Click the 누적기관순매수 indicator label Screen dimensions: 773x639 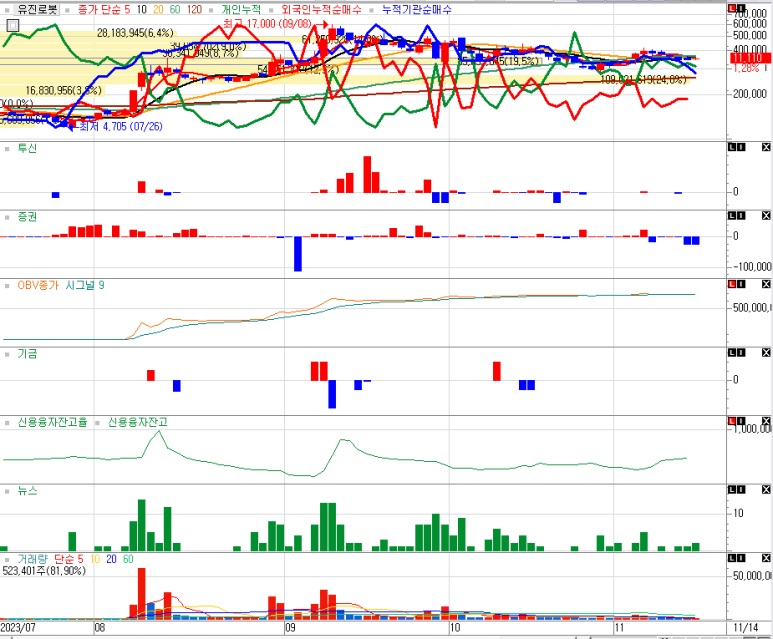point(417,9)
